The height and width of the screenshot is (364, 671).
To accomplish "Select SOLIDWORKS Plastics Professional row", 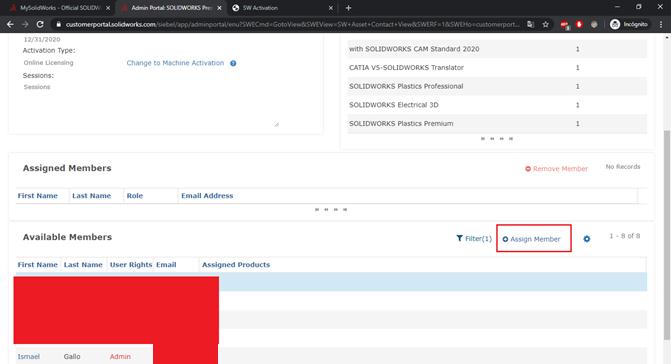I will point(497,86).
